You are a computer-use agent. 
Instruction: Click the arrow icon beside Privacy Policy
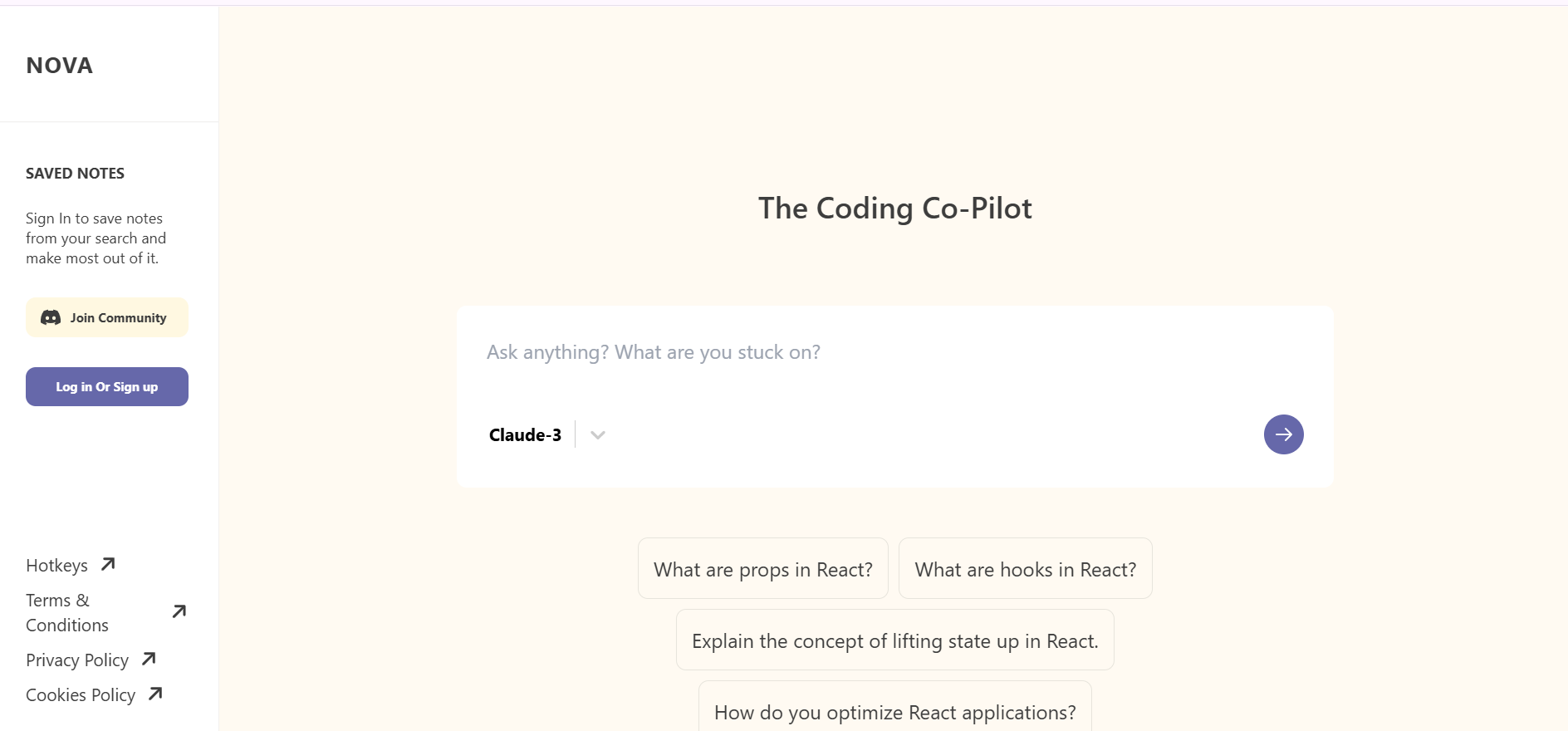pos(149,659)
